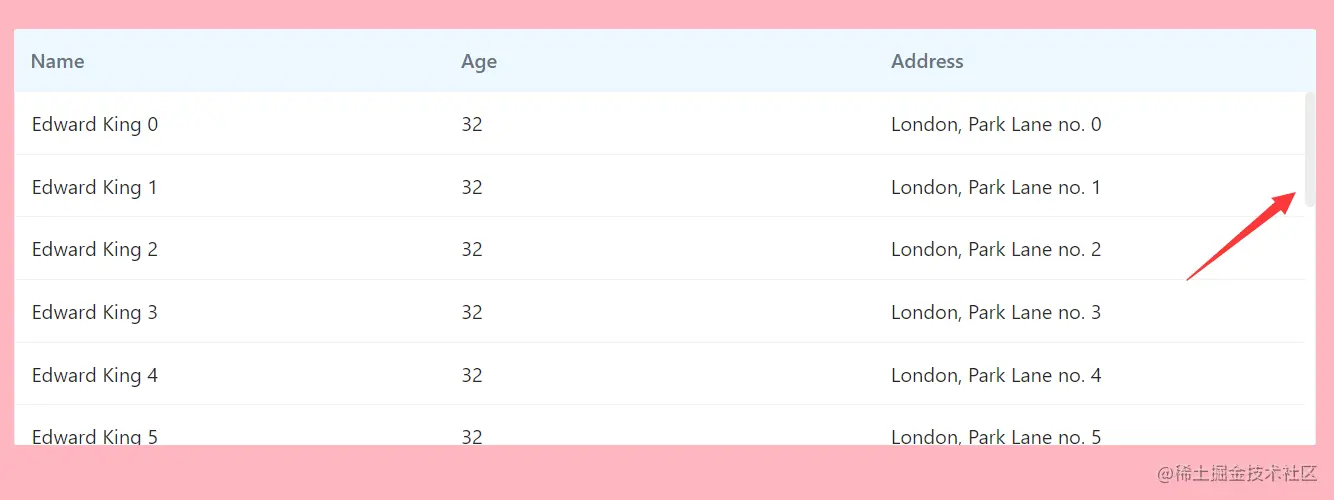This screenshot has width=1334, height=500.
Task: Click address London, Park Lane no. 4
Action: click(996, 375)
